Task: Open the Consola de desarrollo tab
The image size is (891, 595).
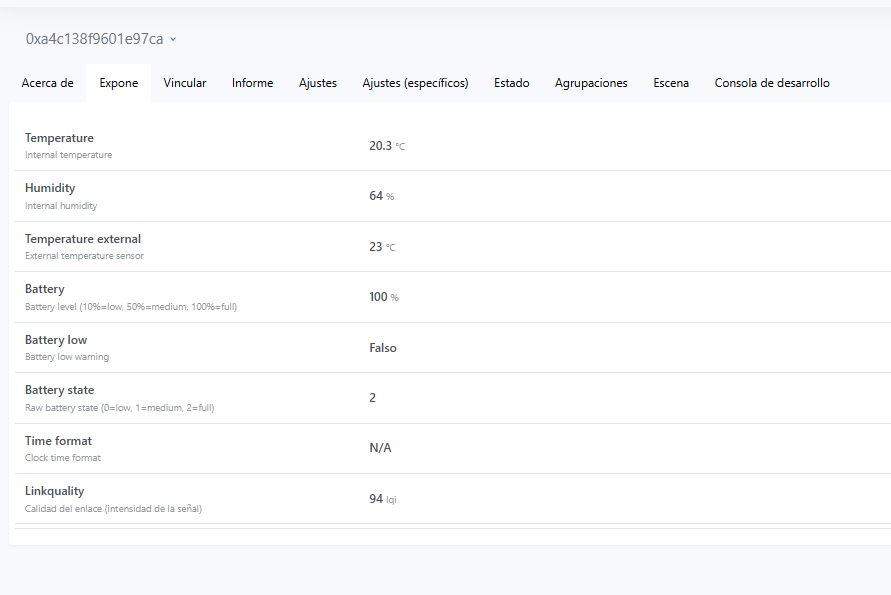Action: pos(772,83)
